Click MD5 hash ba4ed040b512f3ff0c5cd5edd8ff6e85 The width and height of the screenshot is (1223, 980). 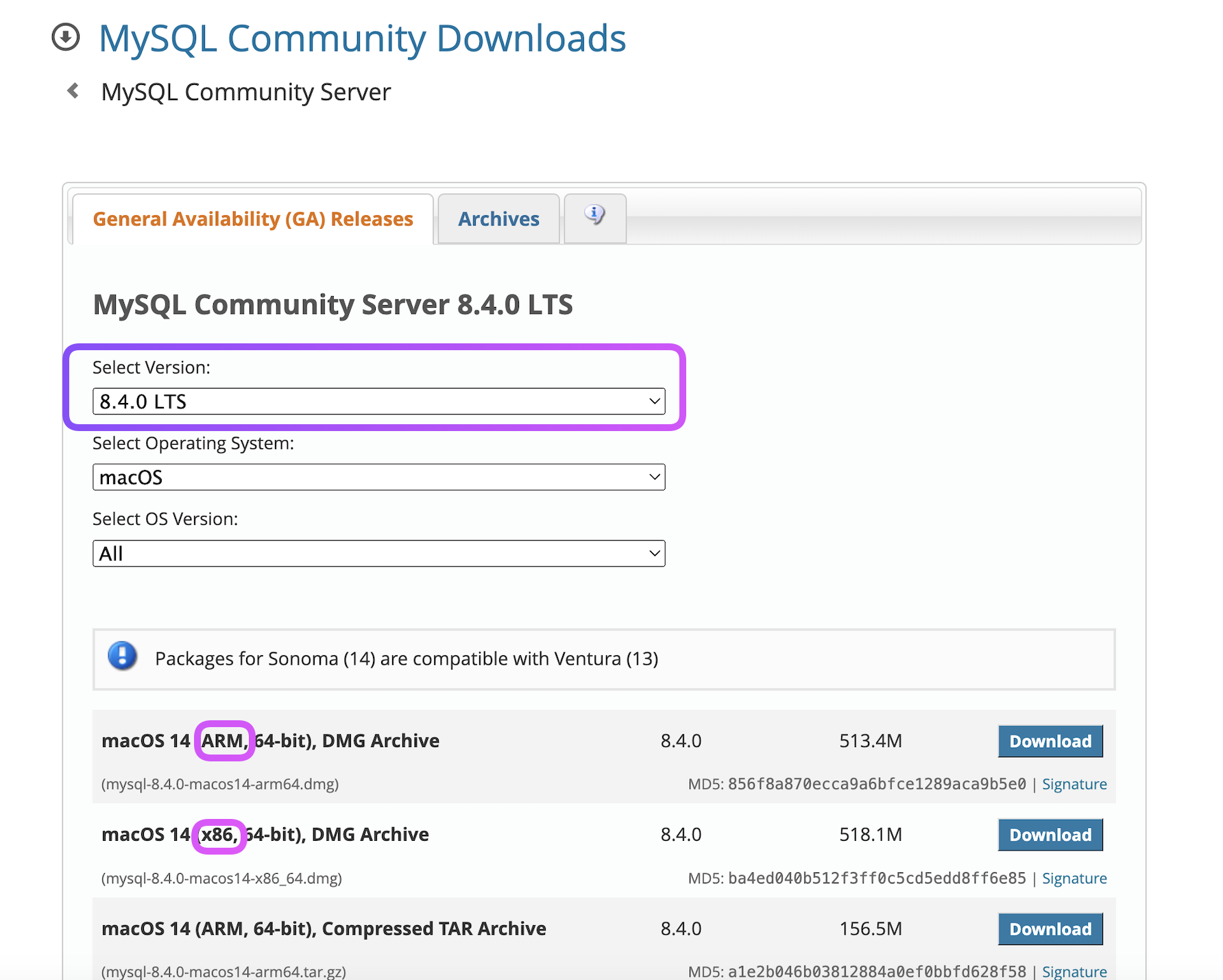click(x=877, y=878)
